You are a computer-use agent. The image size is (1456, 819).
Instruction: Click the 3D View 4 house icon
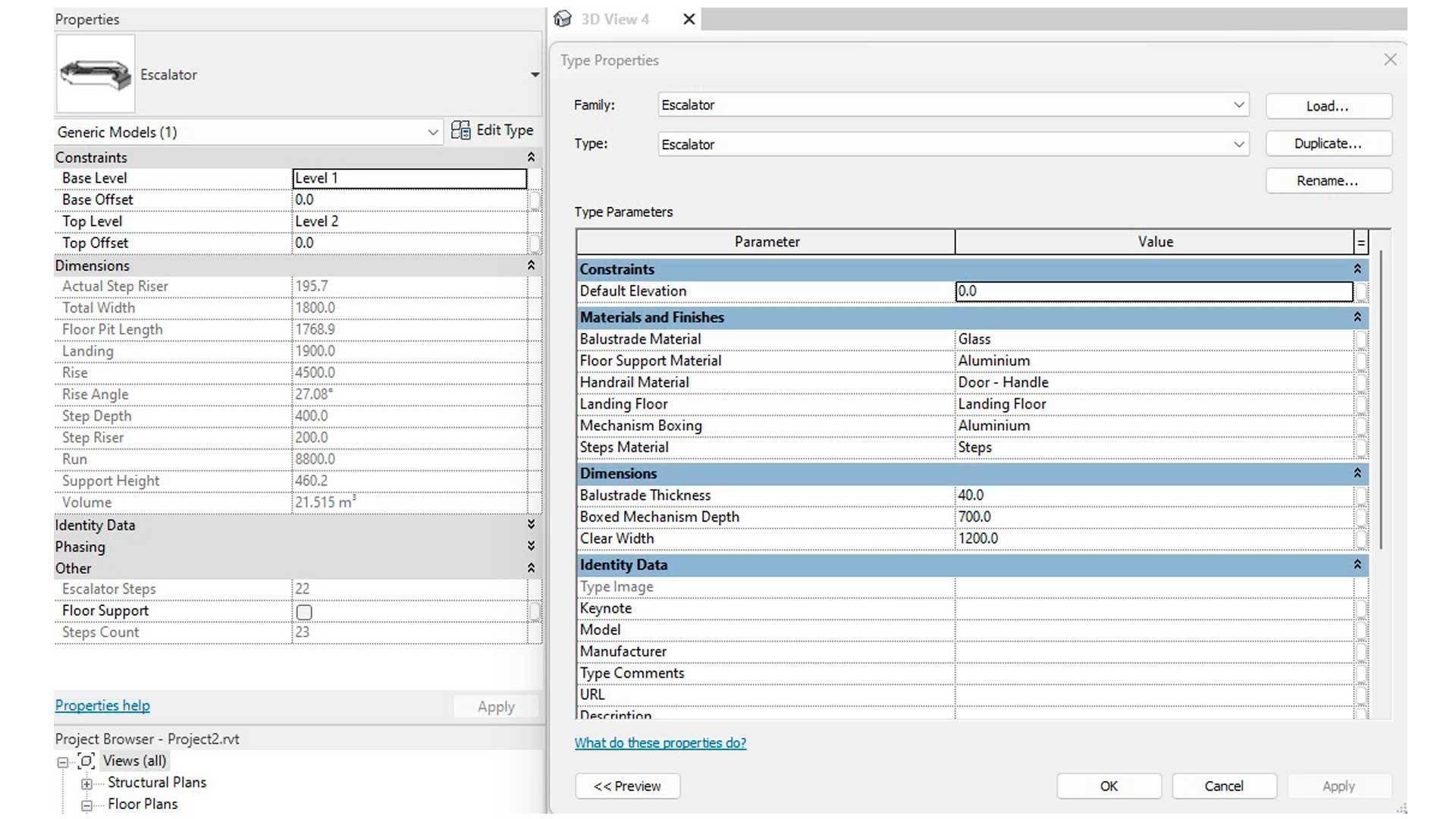coord(563,19)
